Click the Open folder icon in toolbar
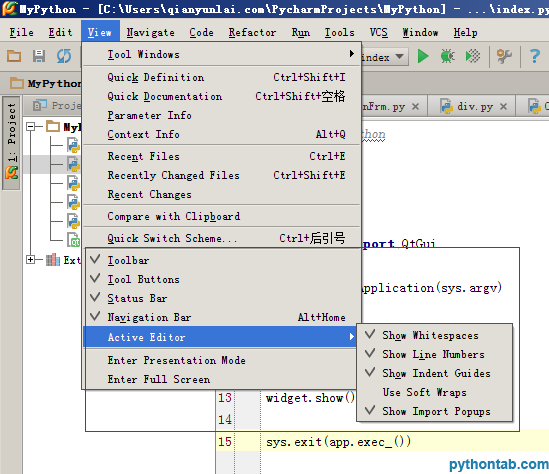Viewport: 549px width, 474px height. coord(14,56)
